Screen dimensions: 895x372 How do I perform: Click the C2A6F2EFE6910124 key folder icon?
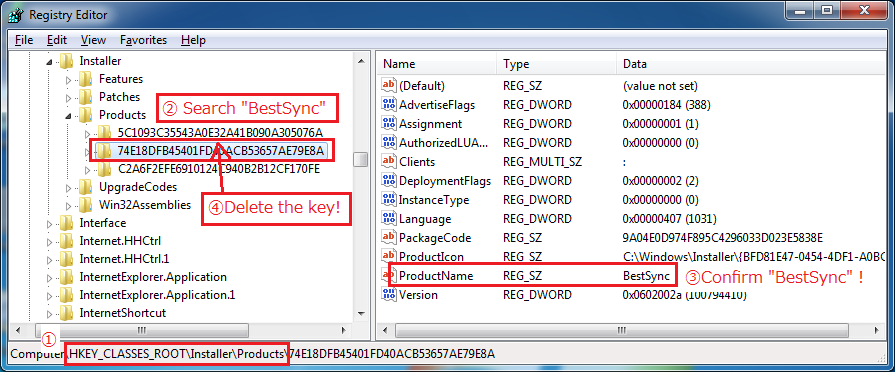pos(104,169)
